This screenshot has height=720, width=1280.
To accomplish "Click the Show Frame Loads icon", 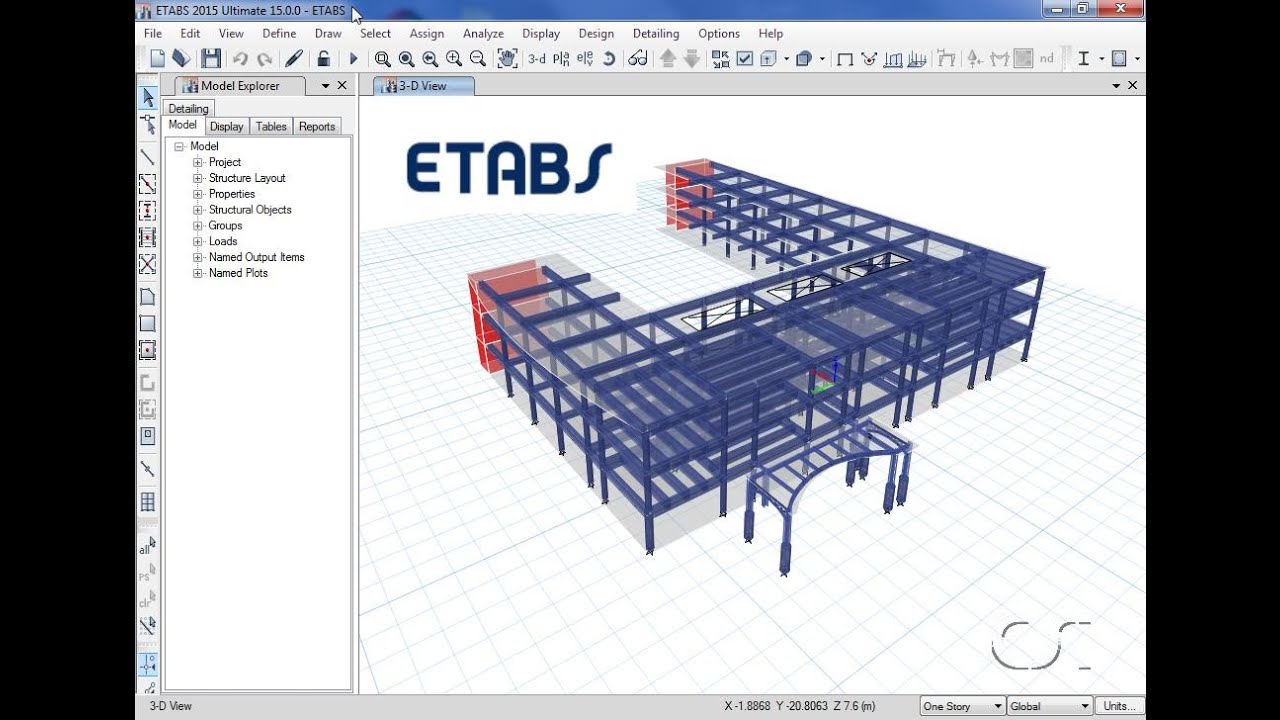I will tap(894, 59).
